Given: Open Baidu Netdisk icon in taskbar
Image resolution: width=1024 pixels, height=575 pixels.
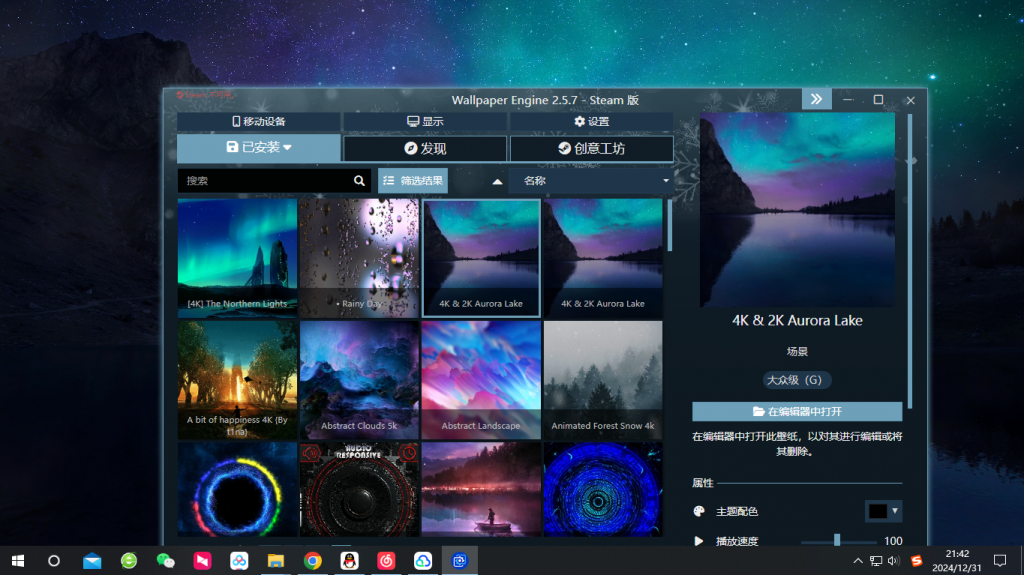Looking at the screenshot, I should [239, 561].
